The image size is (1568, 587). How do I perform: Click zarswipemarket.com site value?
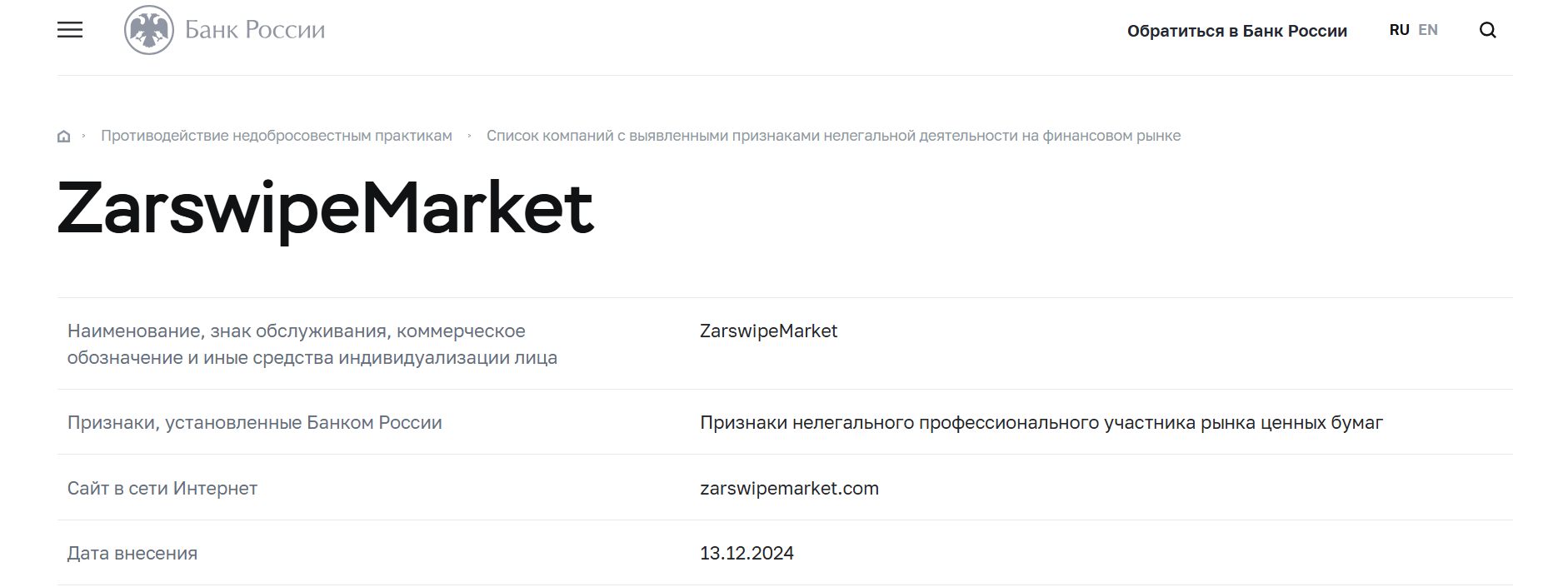789,488
